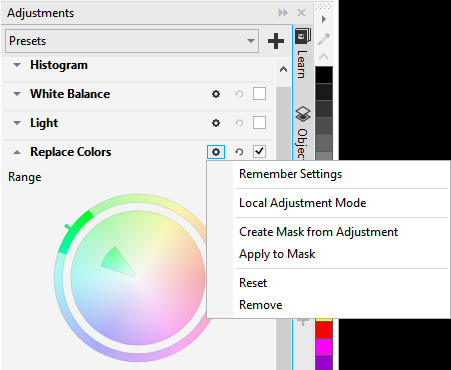The width and height of the screenshot is (451, 370).
Task: Enable the White Balance checkbox
Action: pyautogui.click(x=259, y=94)
